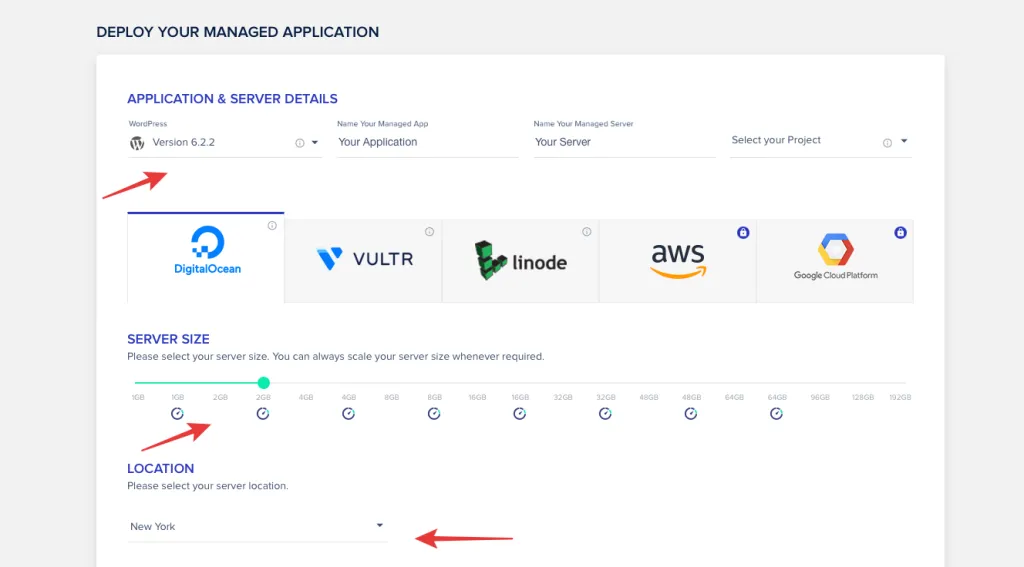The image size is (1024, 567).
Task: Click info icon on the DigitalOcean card
Action: point(272,227)
